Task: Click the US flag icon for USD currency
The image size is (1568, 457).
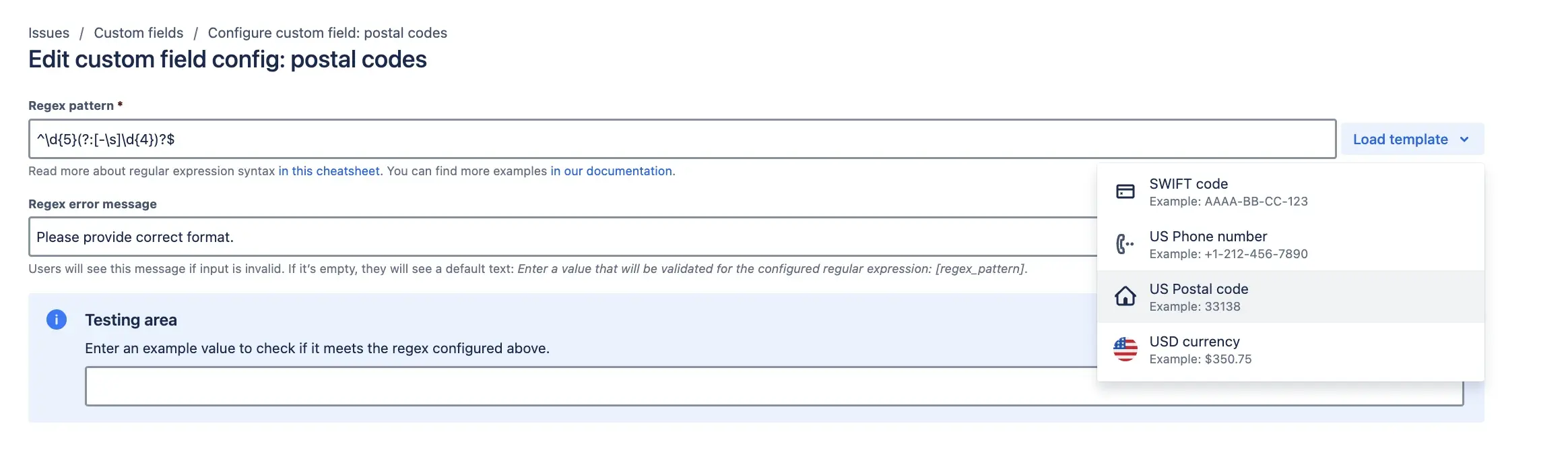Action: click(1125, 349)
